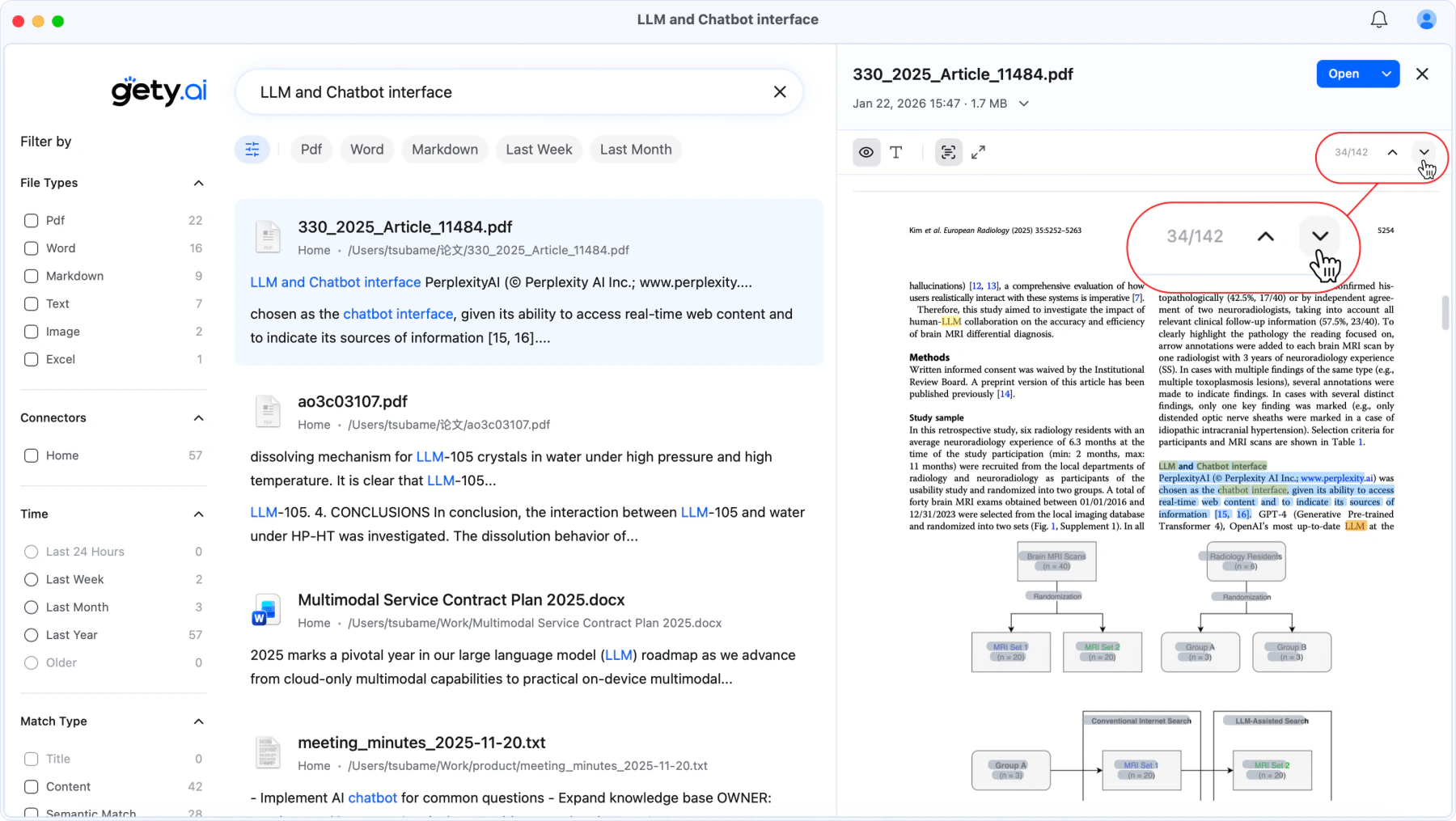Check the Image file type filter
This screenshot has height=821, width=1456.
tap(32, 332)
